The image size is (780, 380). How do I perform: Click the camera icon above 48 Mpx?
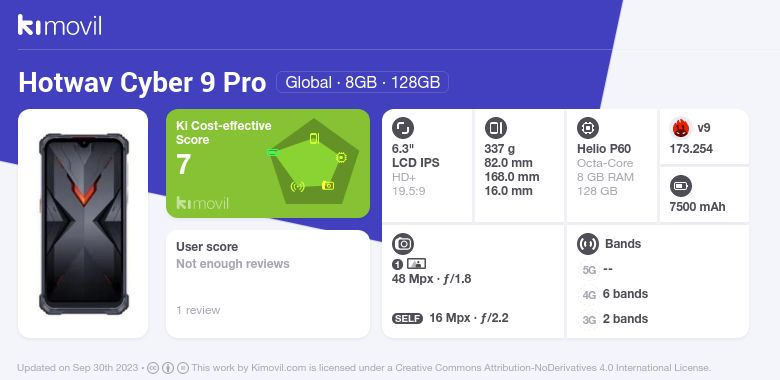(403, 244)
